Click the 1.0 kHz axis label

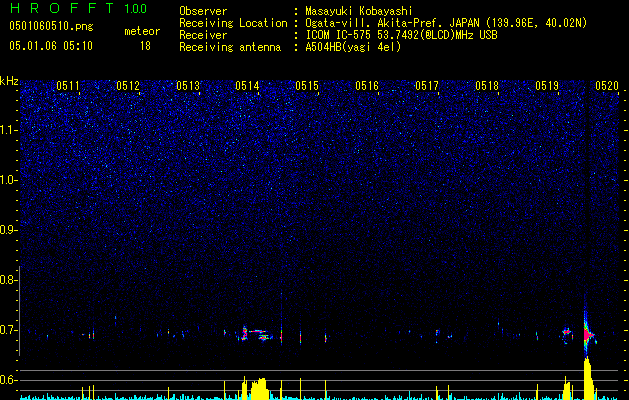8,180
